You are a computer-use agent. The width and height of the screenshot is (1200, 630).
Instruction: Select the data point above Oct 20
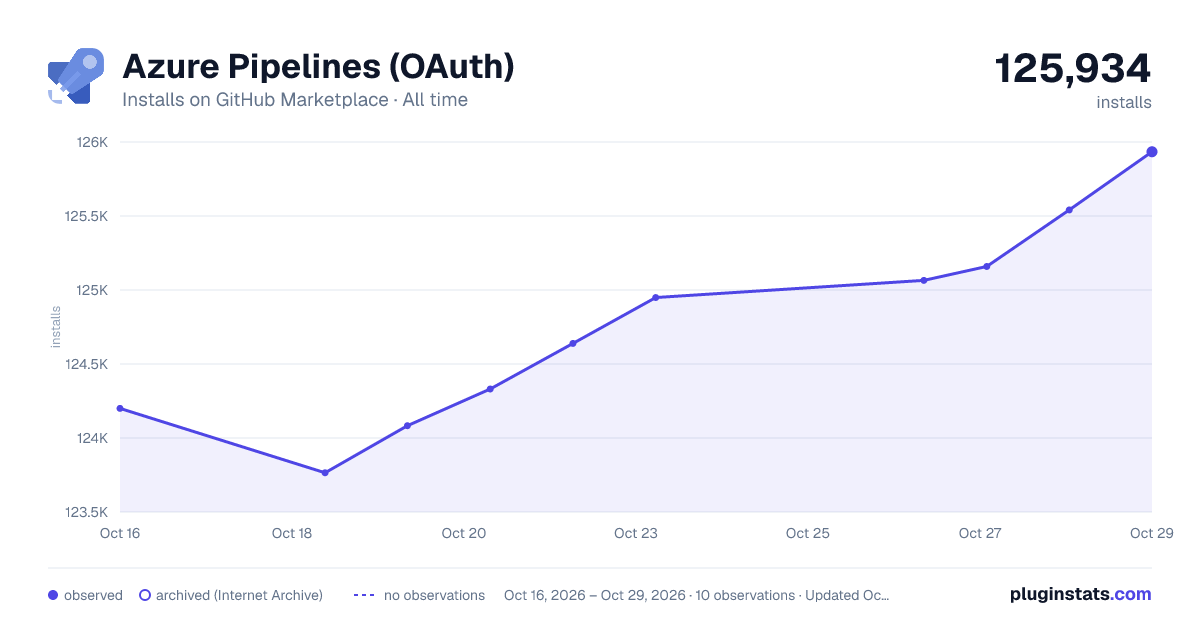click(490, 389)
